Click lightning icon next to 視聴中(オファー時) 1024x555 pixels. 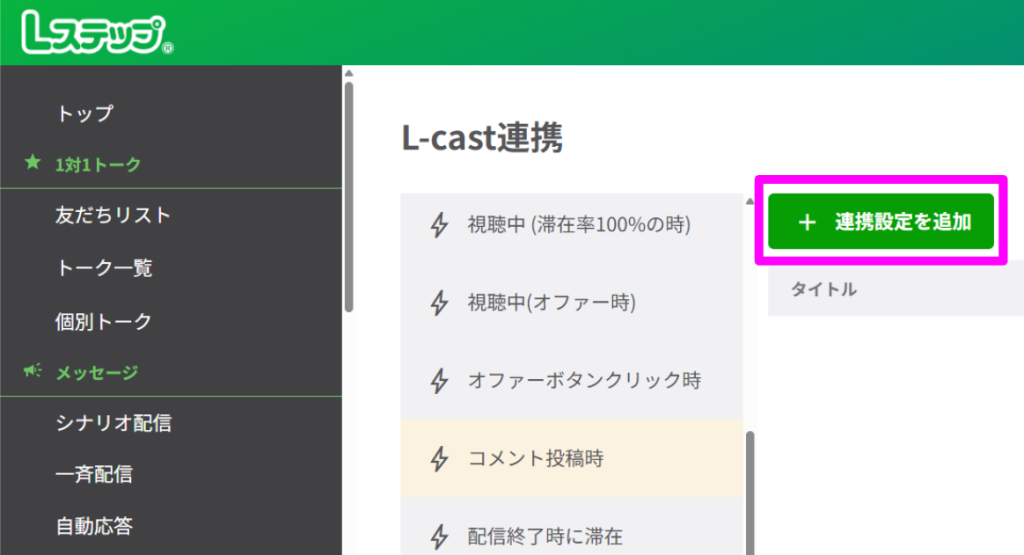point(438,302)
